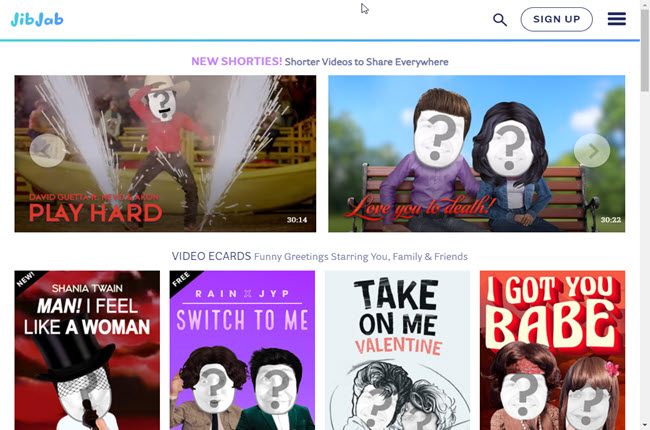Click the 30:22 duration badge
Image resolution: width=650 pixels, height=430 pixels.
coord(610,220)
